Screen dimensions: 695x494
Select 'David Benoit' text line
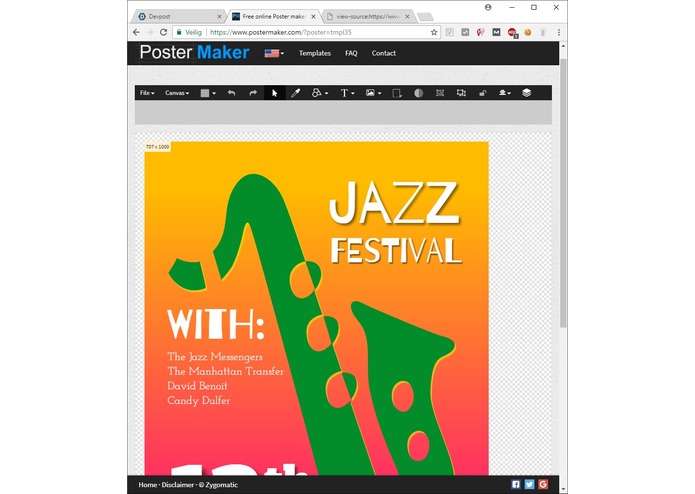click(x=197, y=386)
